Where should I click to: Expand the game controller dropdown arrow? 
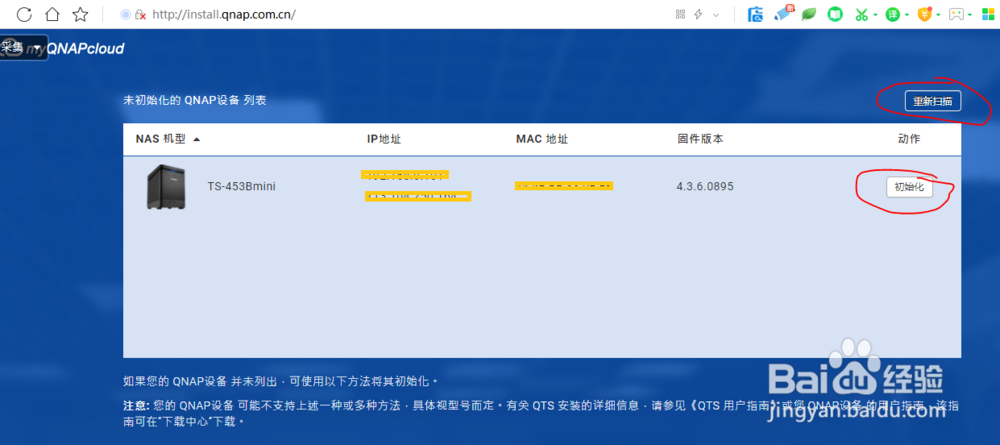click(969, 15)
